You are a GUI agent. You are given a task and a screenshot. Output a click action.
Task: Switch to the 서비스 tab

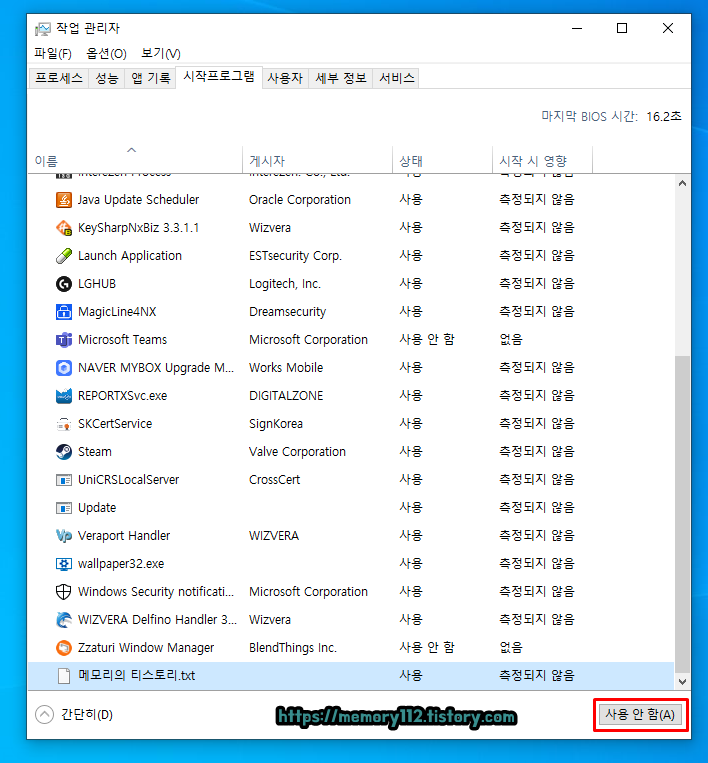point(397,78)
